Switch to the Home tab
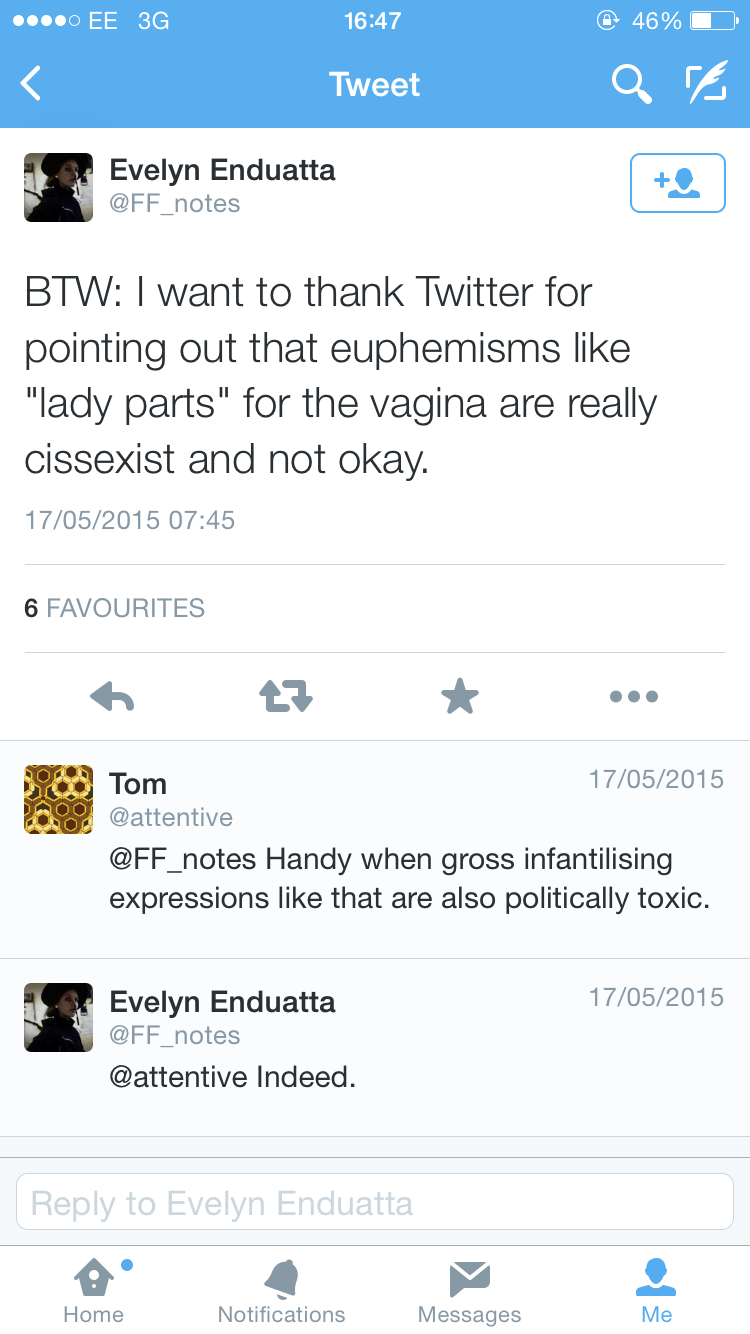 coord(93,1290)
